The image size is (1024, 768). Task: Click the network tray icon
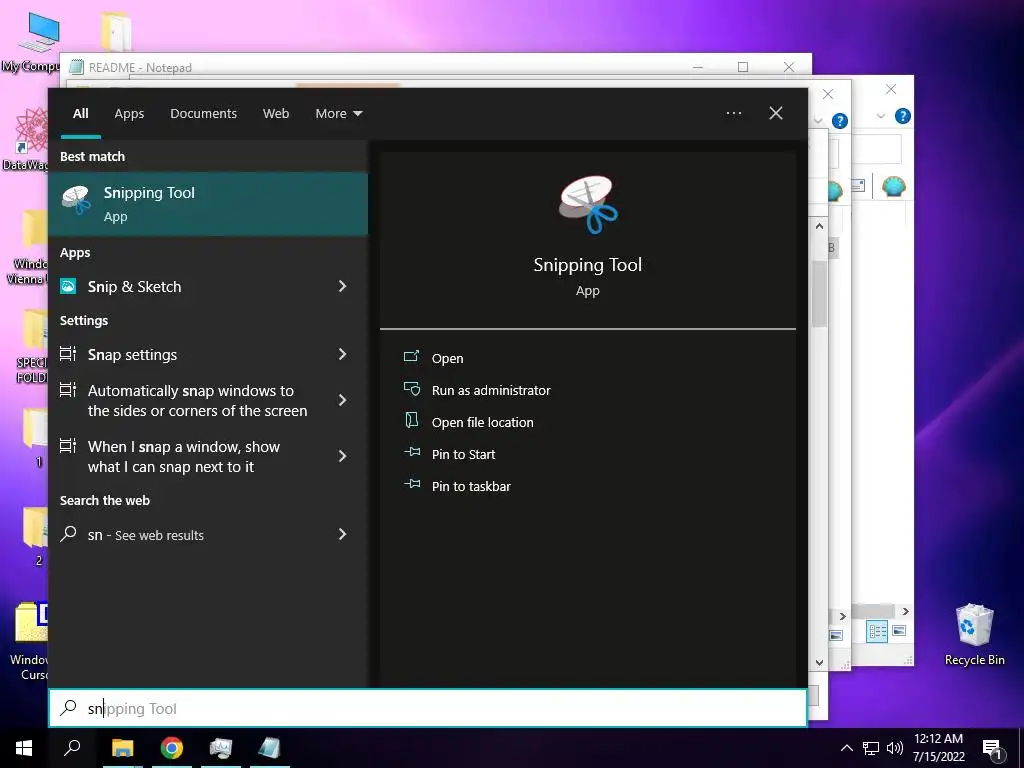click(x=871, y=748)
